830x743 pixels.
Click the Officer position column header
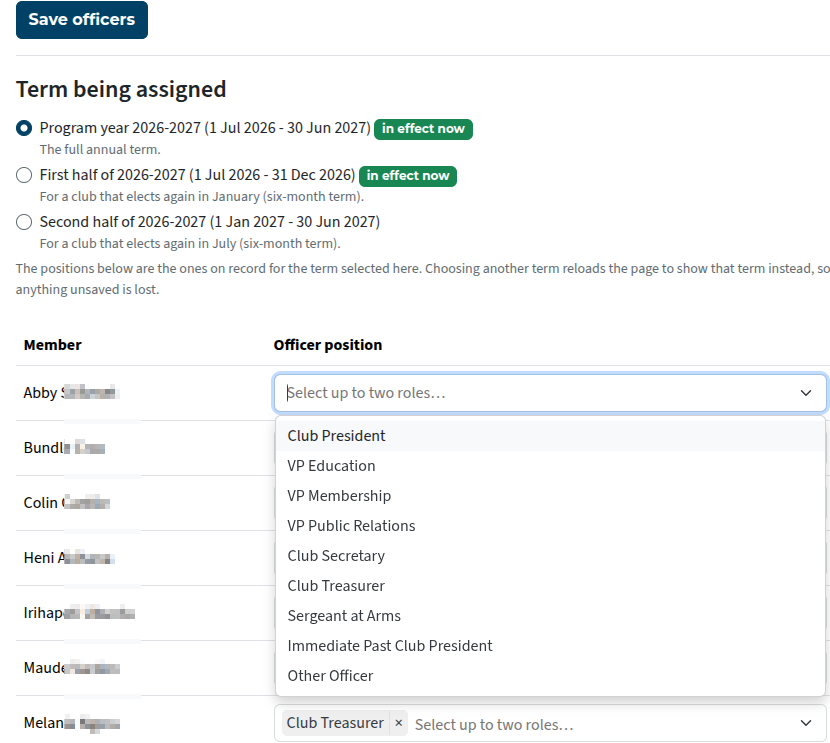click(x=328, y=345)
